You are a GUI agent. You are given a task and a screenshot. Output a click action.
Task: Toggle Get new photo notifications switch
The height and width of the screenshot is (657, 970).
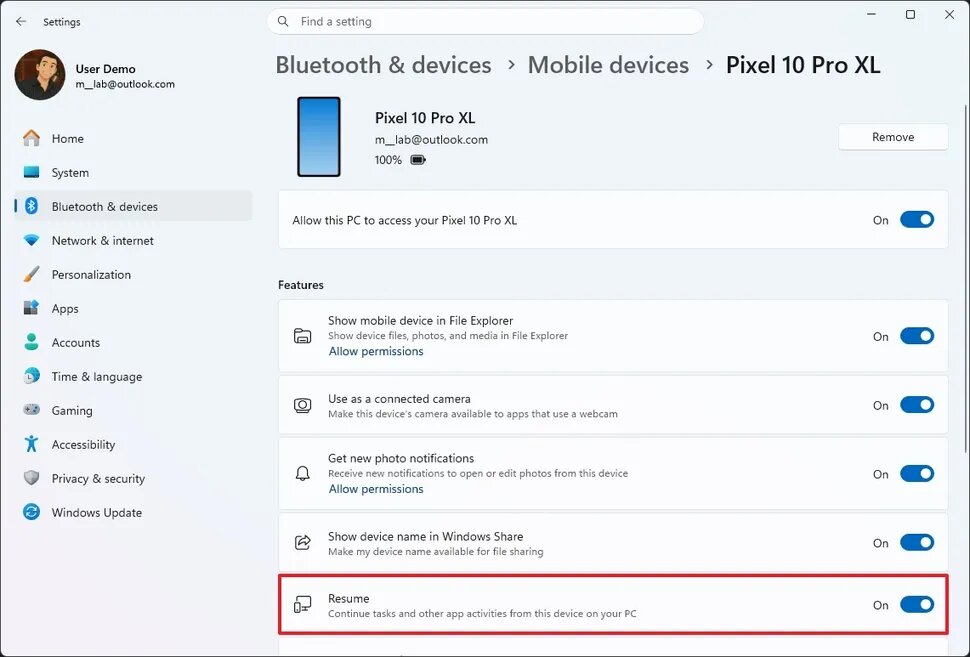(917, 474)
